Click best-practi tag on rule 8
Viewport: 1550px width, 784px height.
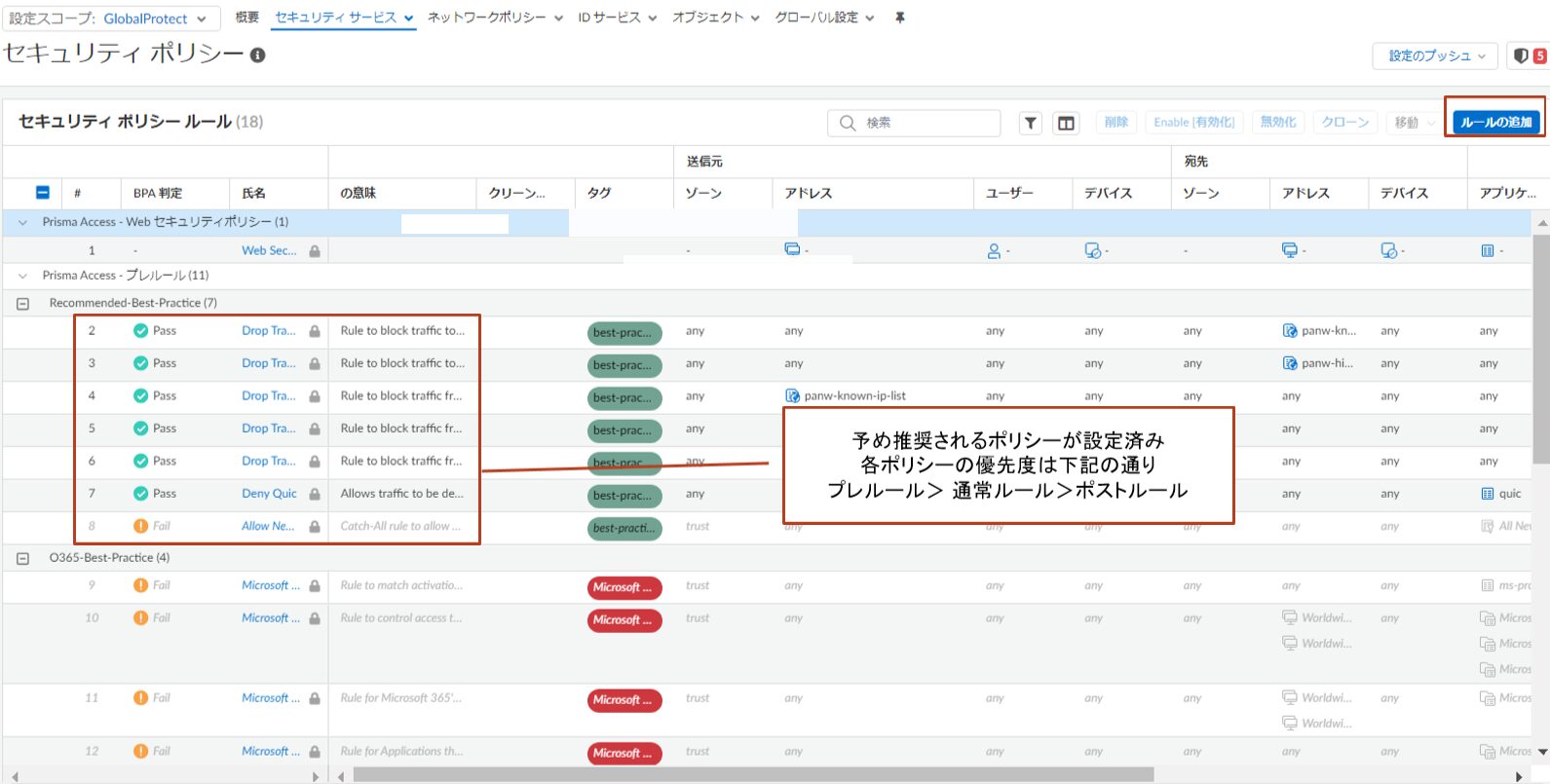624,529
